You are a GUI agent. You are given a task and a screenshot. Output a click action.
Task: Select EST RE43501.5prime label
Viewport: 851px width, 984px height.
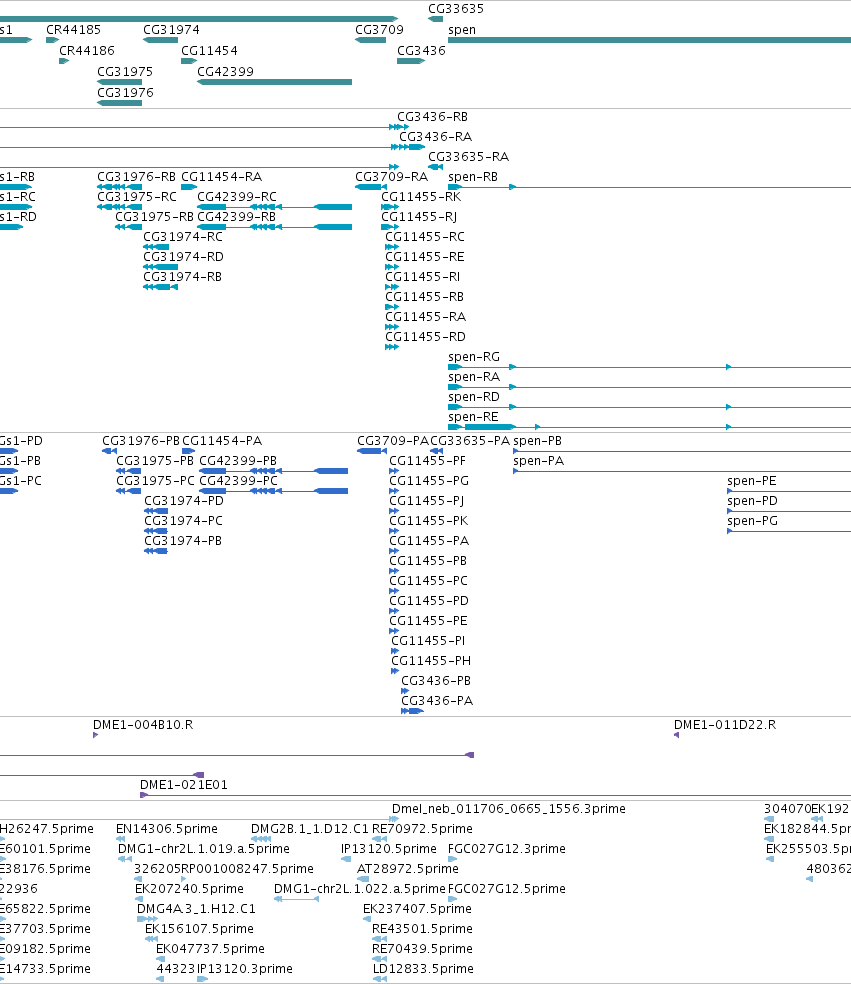[422, 929]
